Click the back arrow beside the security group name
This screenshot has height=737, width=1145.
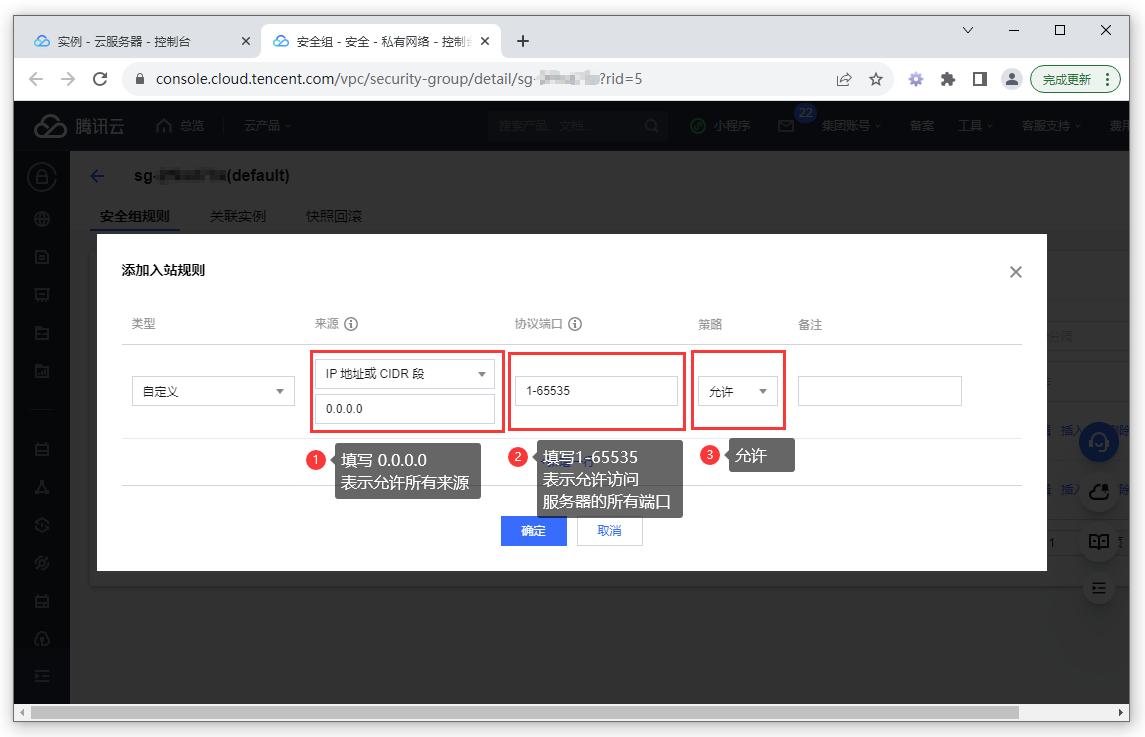pyautogui.click(x=96, y=176)
